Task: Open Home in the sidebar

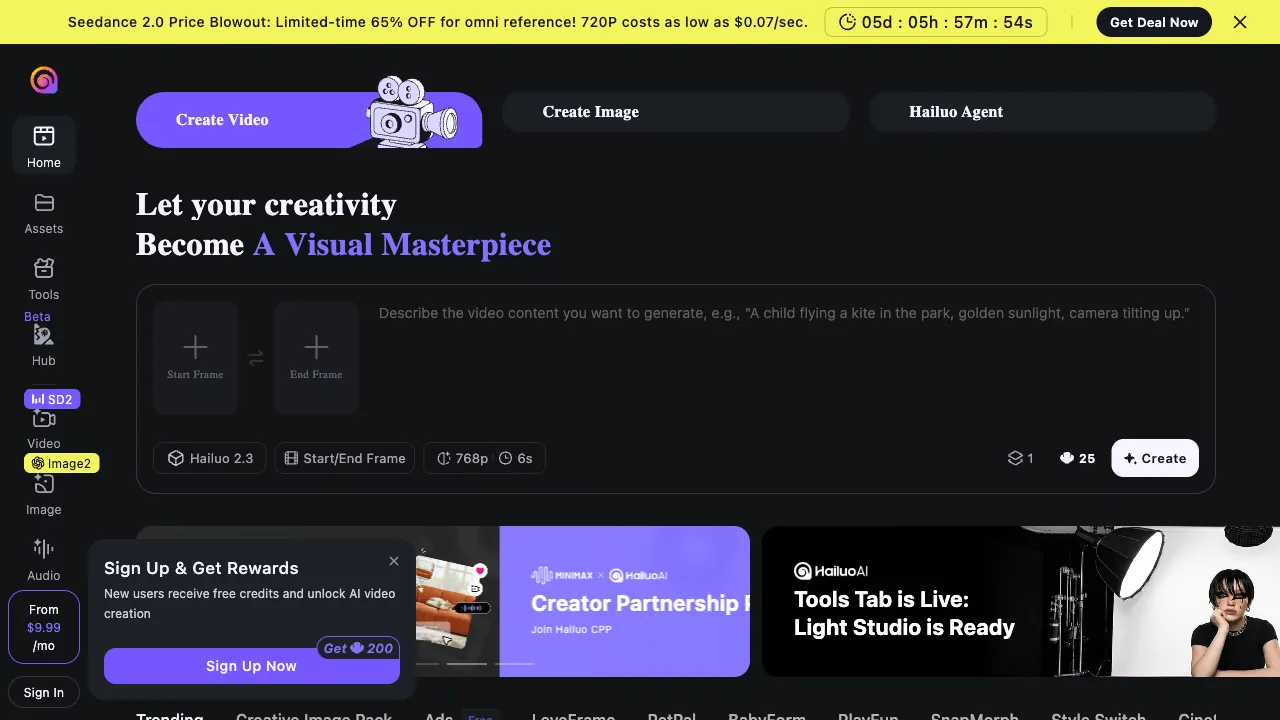Action: click(44, 145)
